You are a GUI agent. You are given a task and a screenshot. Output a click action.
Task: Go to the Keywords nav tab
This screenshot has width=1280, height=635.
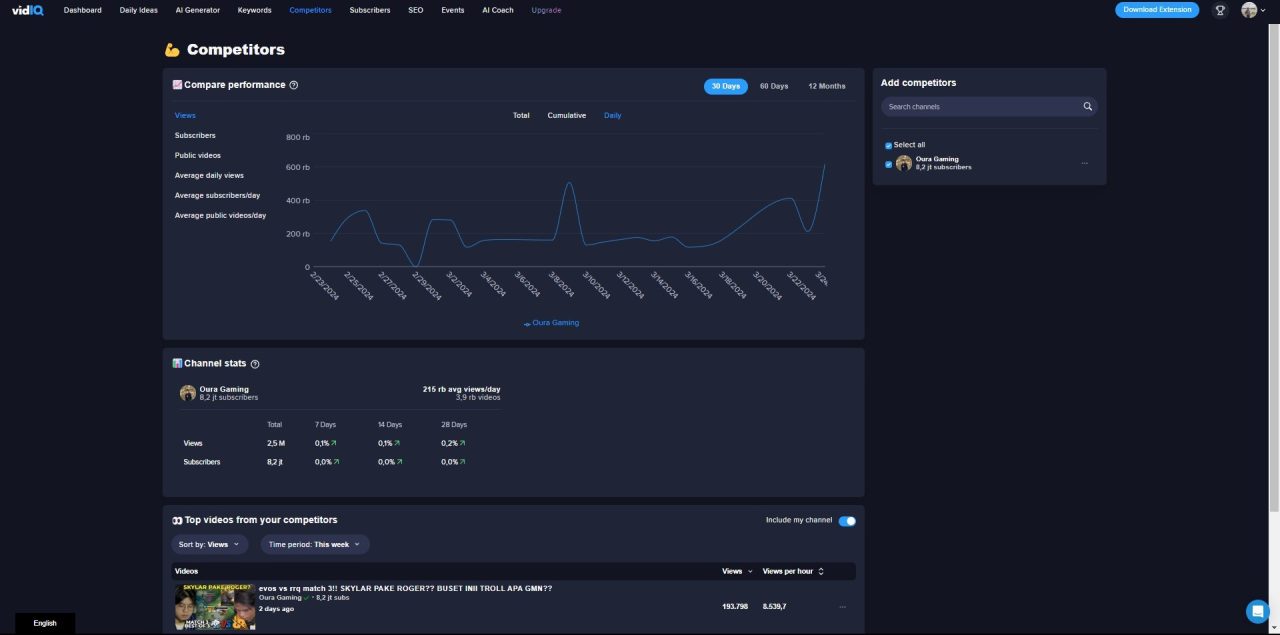[x=254, y=10]
